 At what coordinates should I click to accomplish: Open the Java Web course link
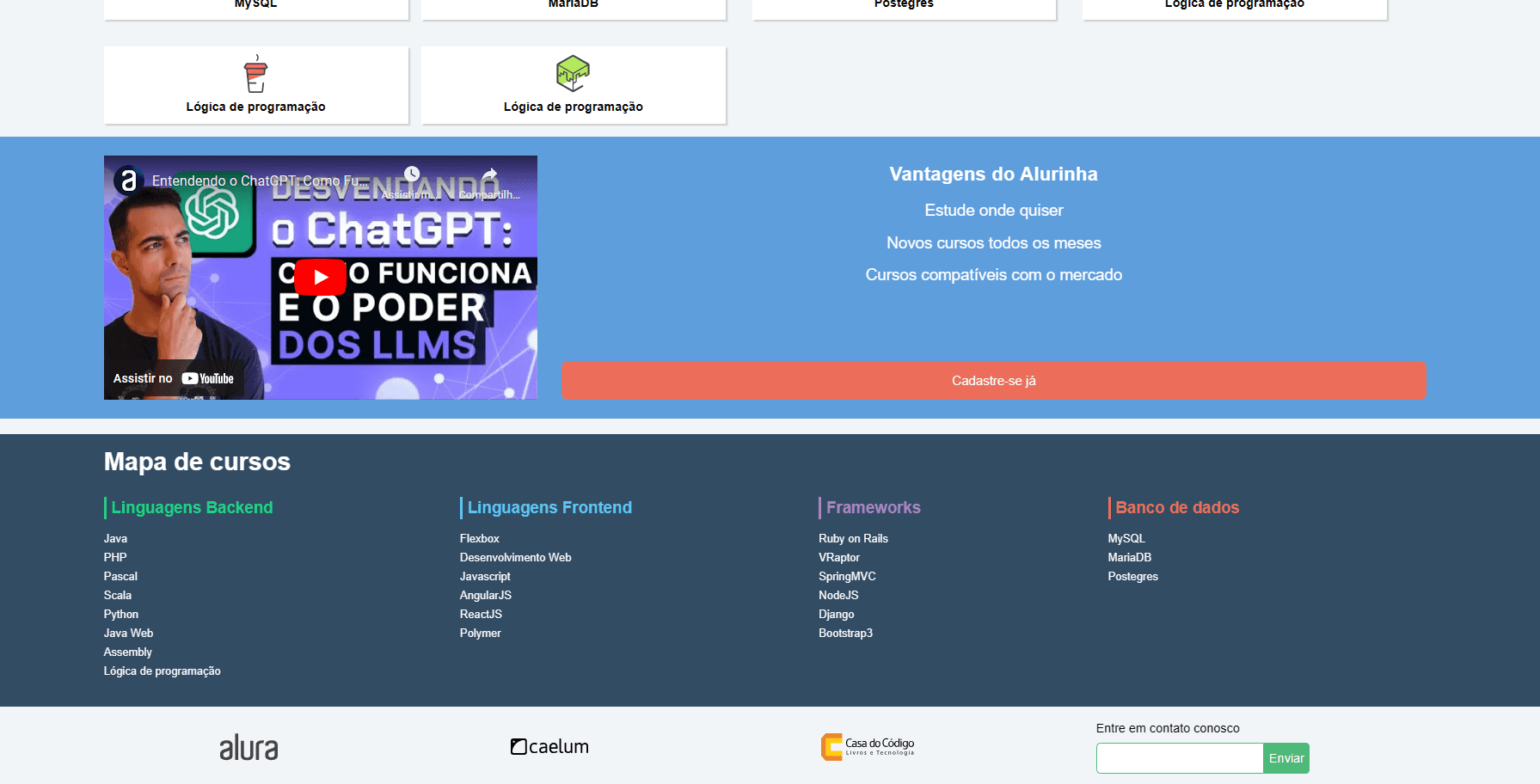point(128,633)
